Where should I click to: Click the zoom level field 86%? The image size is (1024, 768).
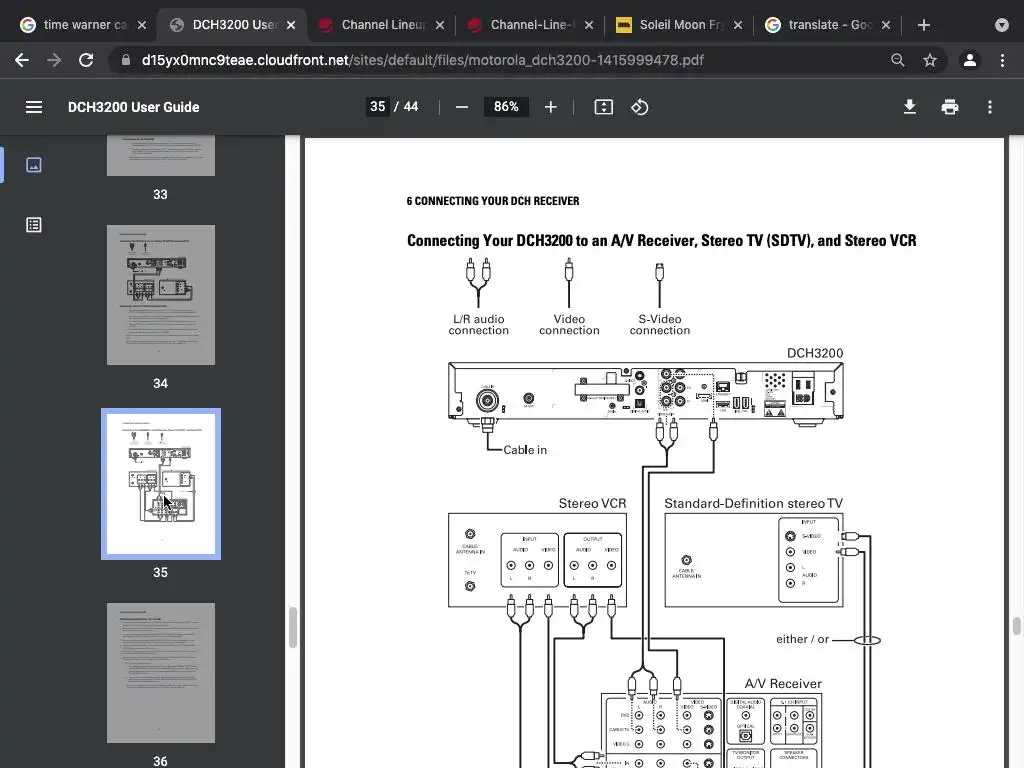(x=506, y=106)
